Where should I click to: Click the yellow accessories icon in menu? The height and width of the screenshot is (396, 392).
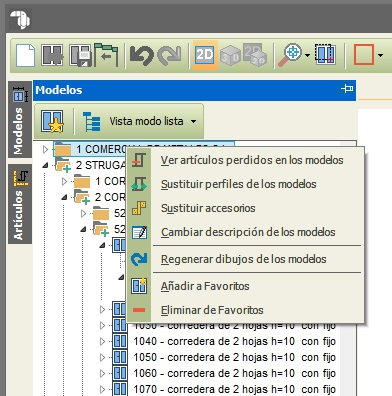(x=139, y=208)
